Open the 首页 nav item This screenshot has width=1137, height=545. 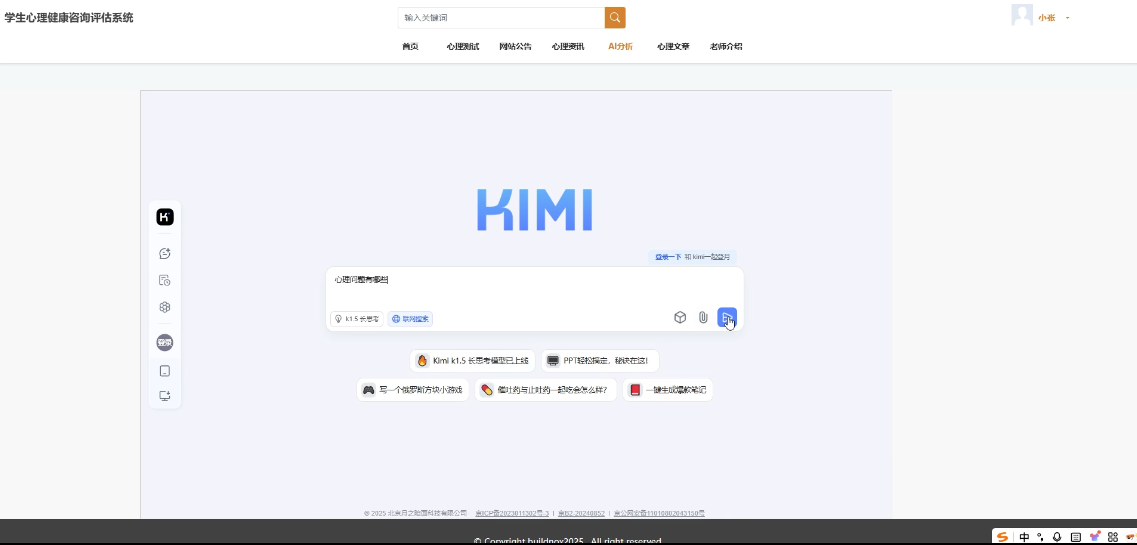point(410,46)
